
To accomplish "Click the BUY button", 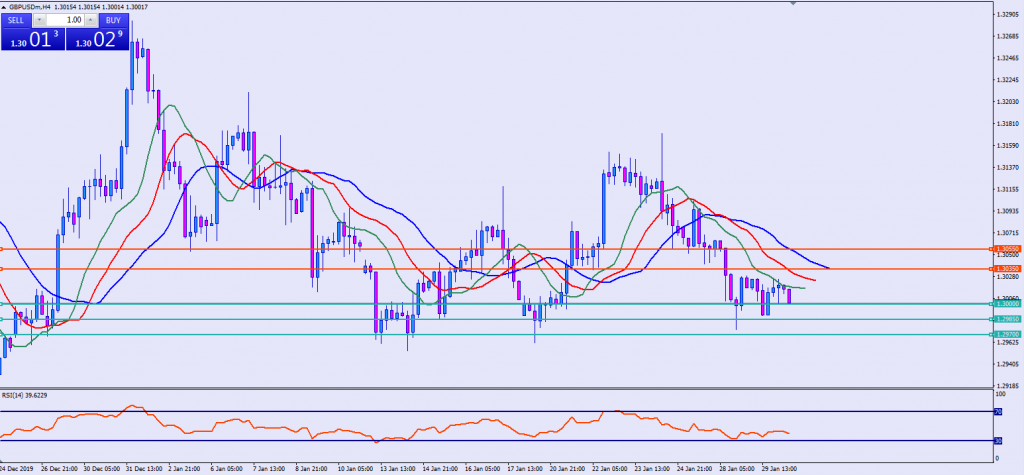I will pyautogui.click(x=113, y=20).
